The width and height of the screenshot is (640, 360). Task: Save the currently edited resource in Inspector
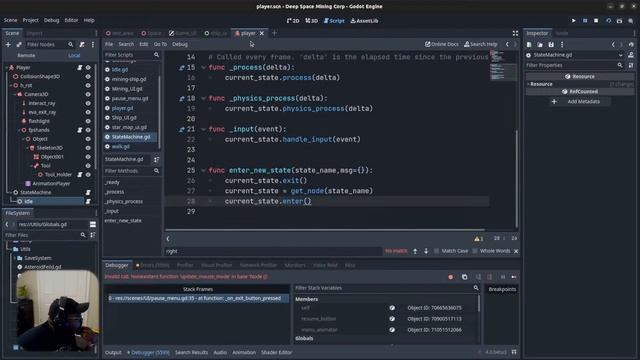(x=551, y=44)
